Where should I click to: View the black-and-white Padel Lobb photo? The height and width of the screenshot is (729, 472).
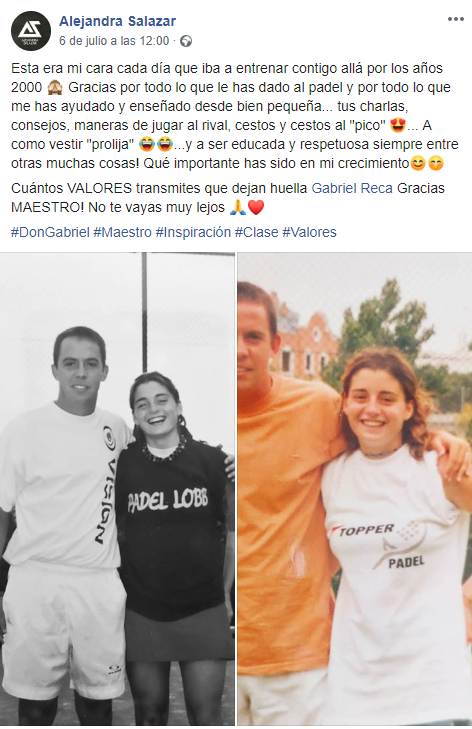pyautogui.click(x=117, y=489)
